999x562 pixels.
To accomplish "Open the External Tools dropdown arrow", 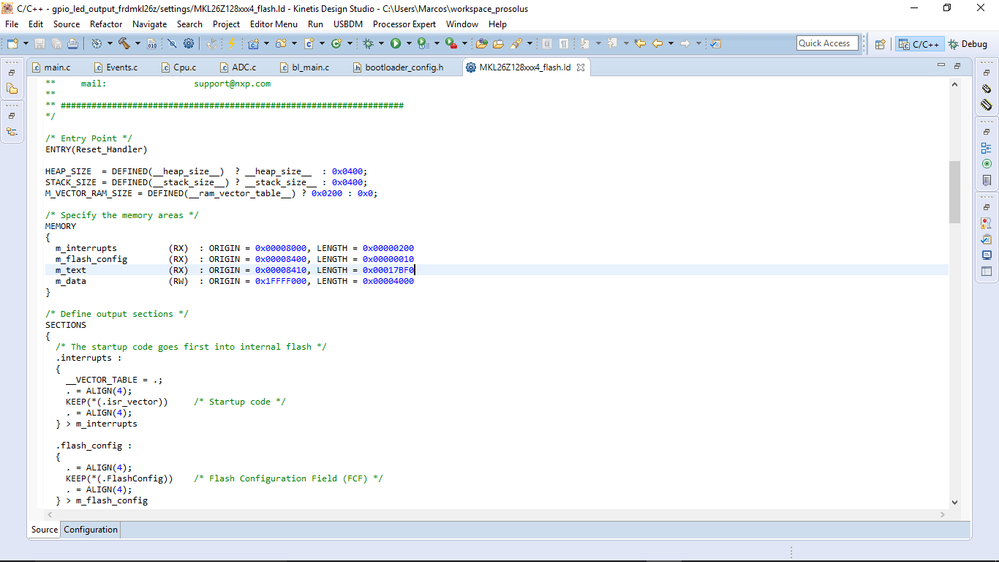I will [x=464, y=43].
